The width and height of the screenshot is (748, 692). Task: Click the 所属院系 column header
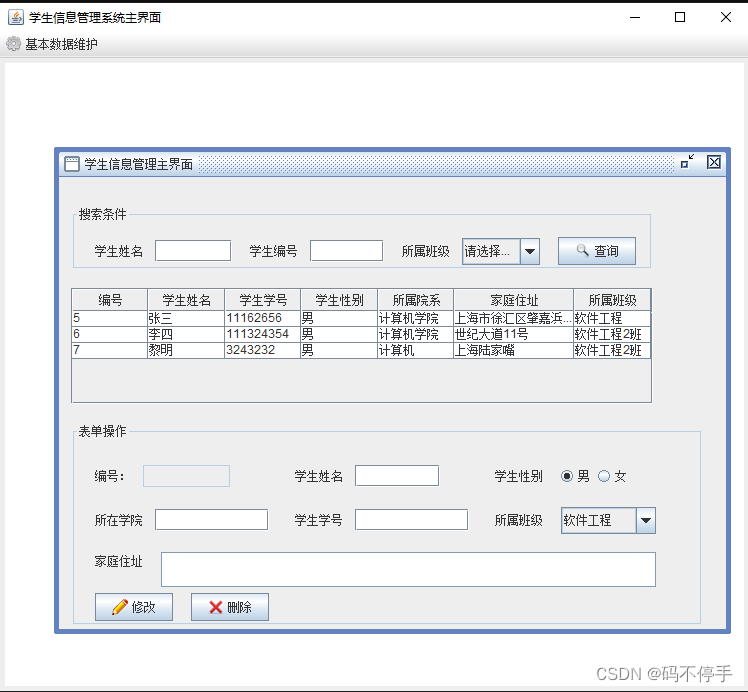click(416, 300)
